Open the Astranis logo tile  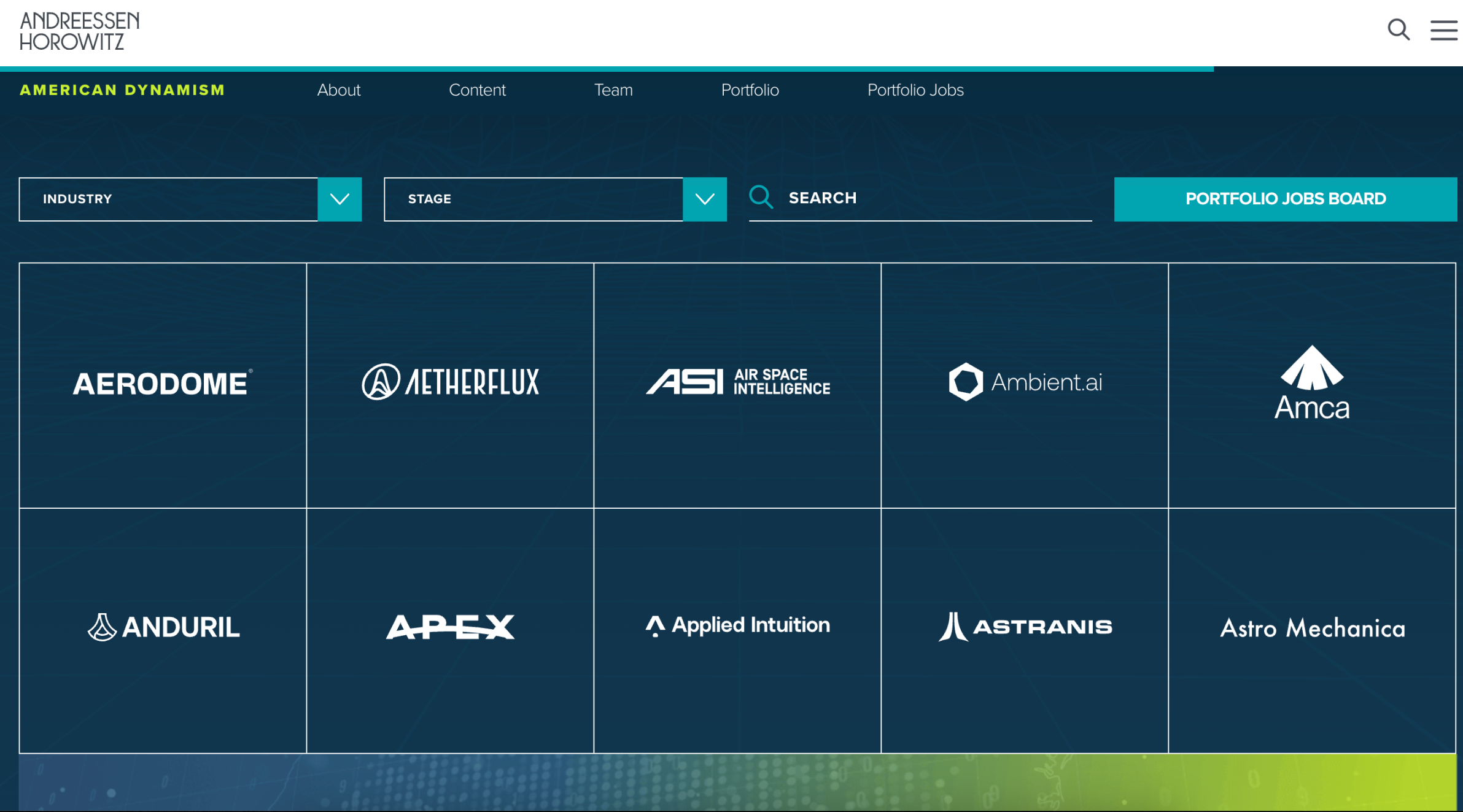click(x=1025, y=627)
